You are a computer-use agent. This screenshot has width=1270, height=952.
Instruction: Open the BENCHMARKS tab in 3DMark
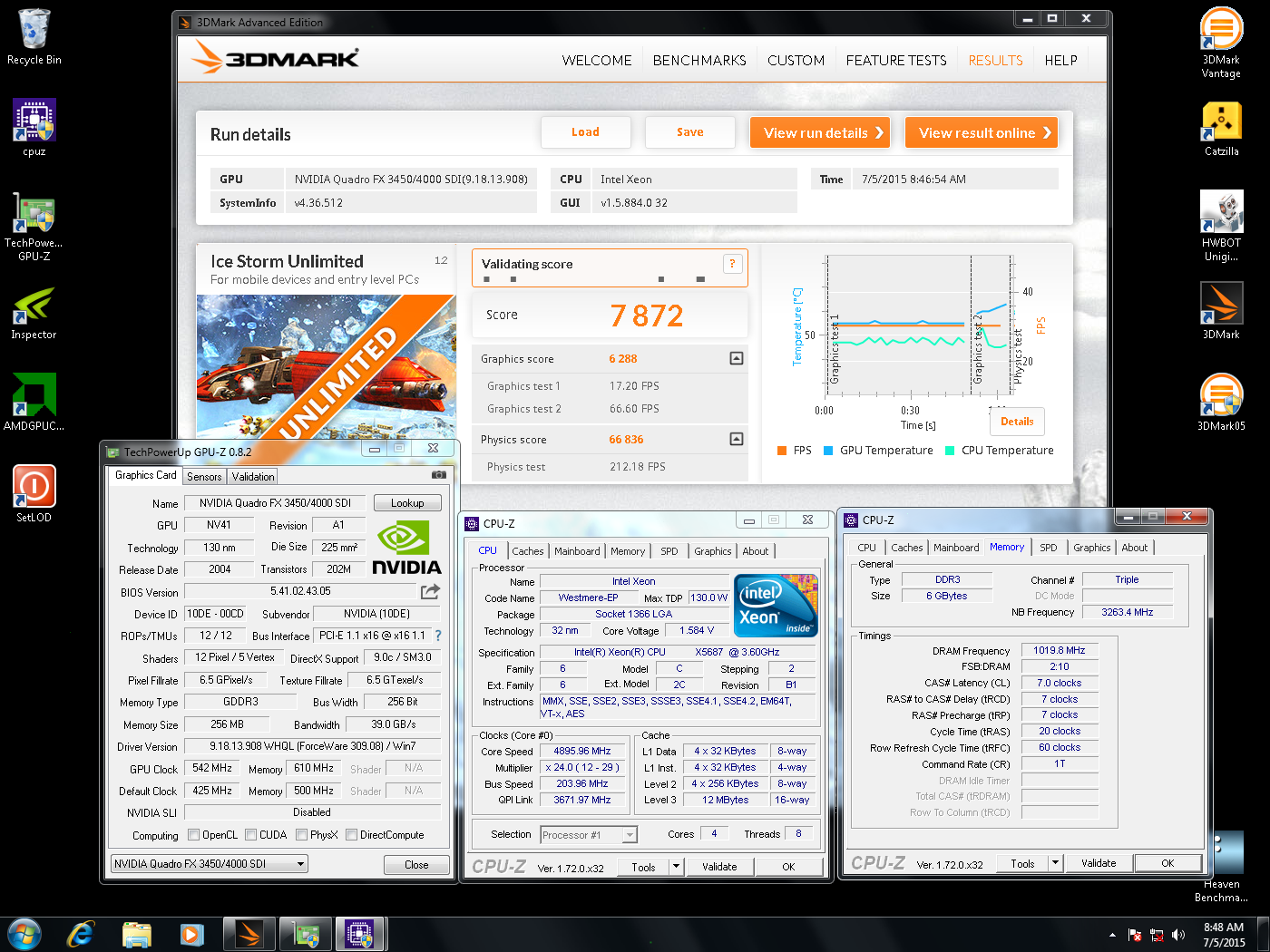[699, 61]
